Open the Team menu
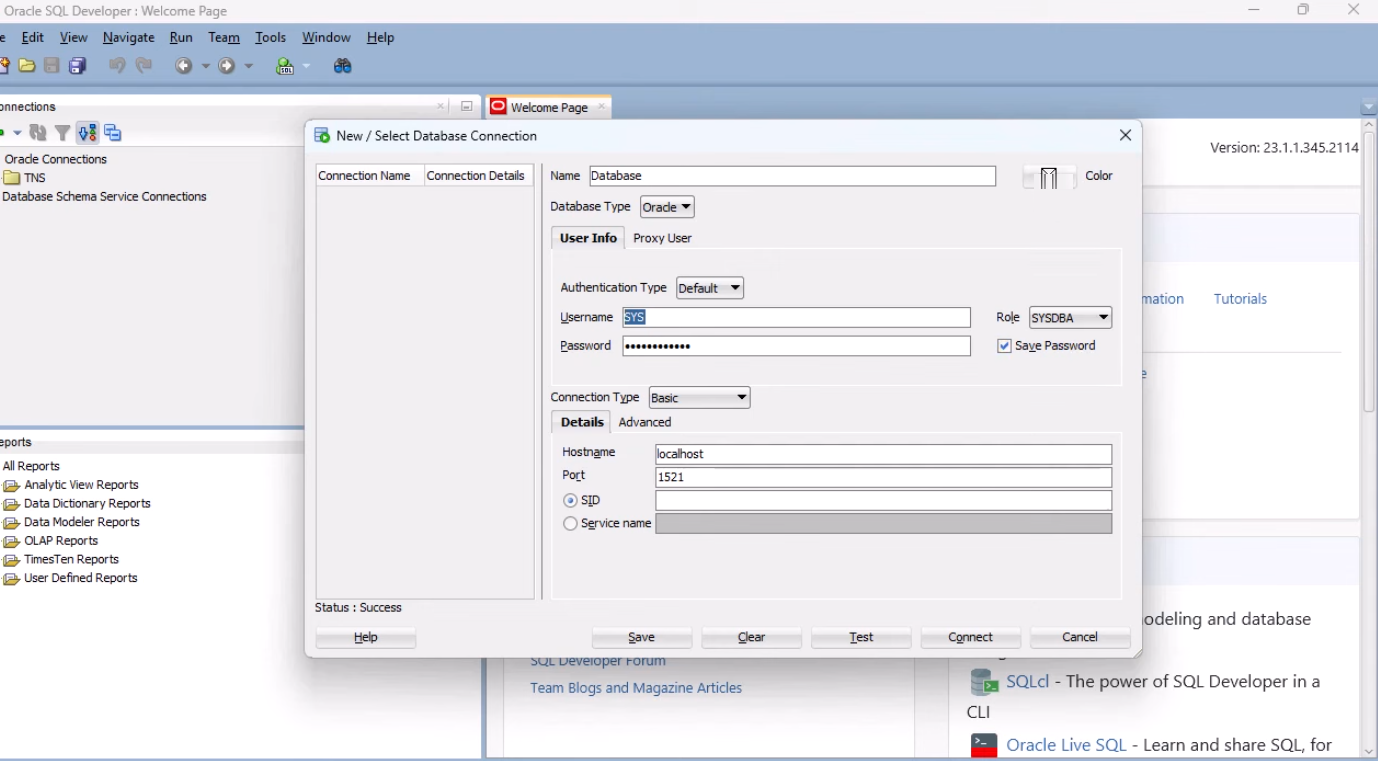The width and height of the screenshot is (1378, 761). pyautogui.click(x=223, y=37)
